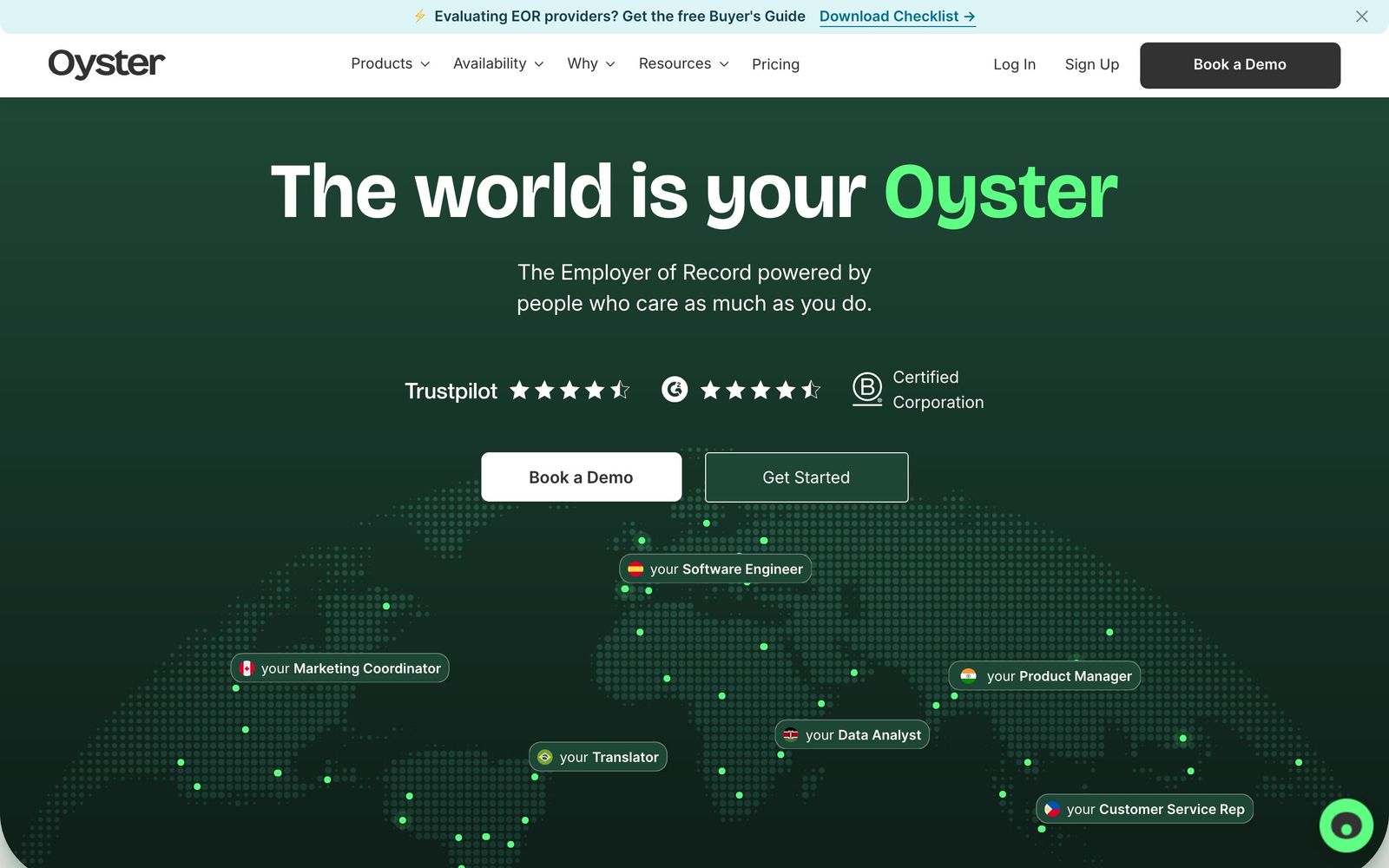Click the Canada flag on Marketing Coordinator tag

pos(247,667)
